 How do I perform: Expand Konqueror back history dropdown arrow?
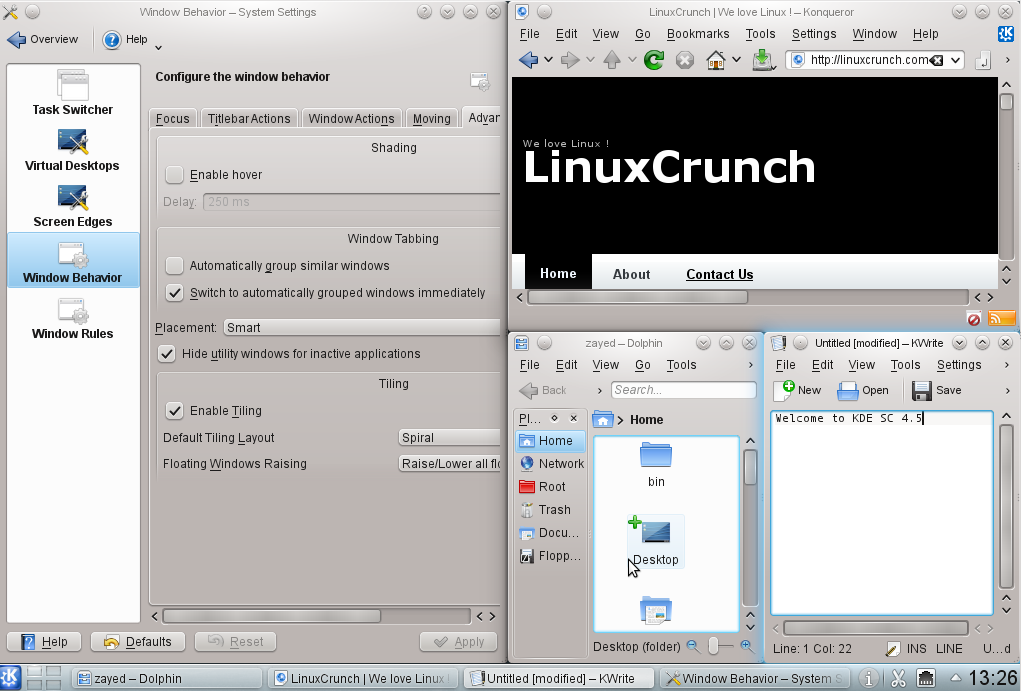548,60
